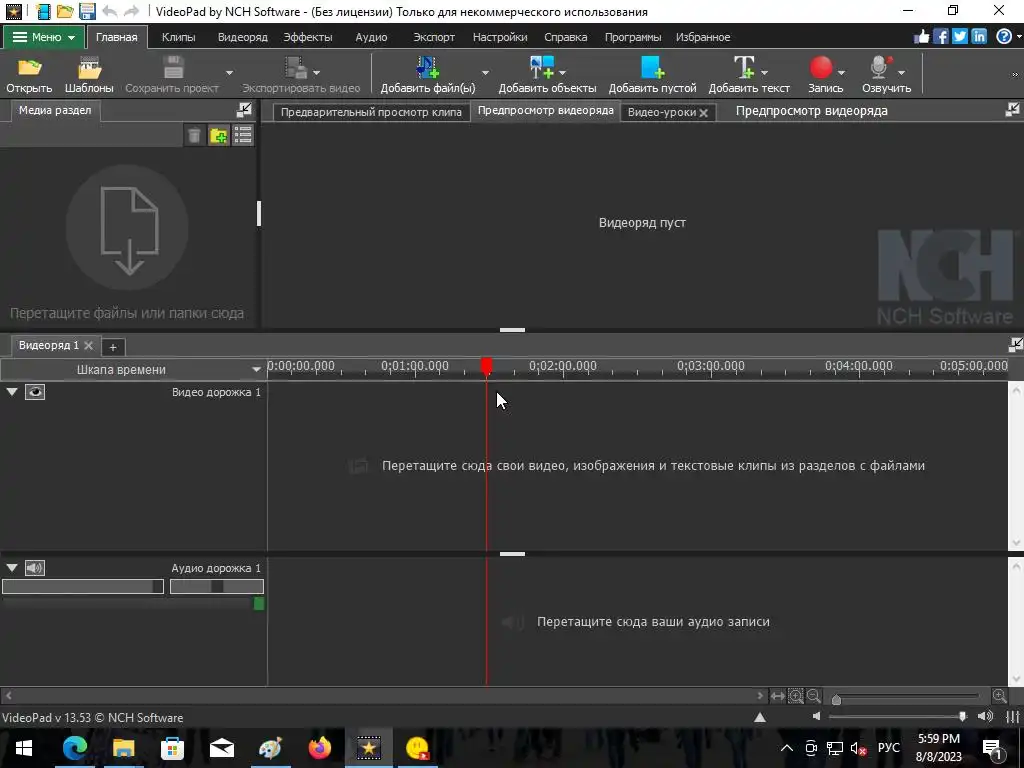Click the save icon in title bar
1024x768 pixels.
[x=87, y=11]
